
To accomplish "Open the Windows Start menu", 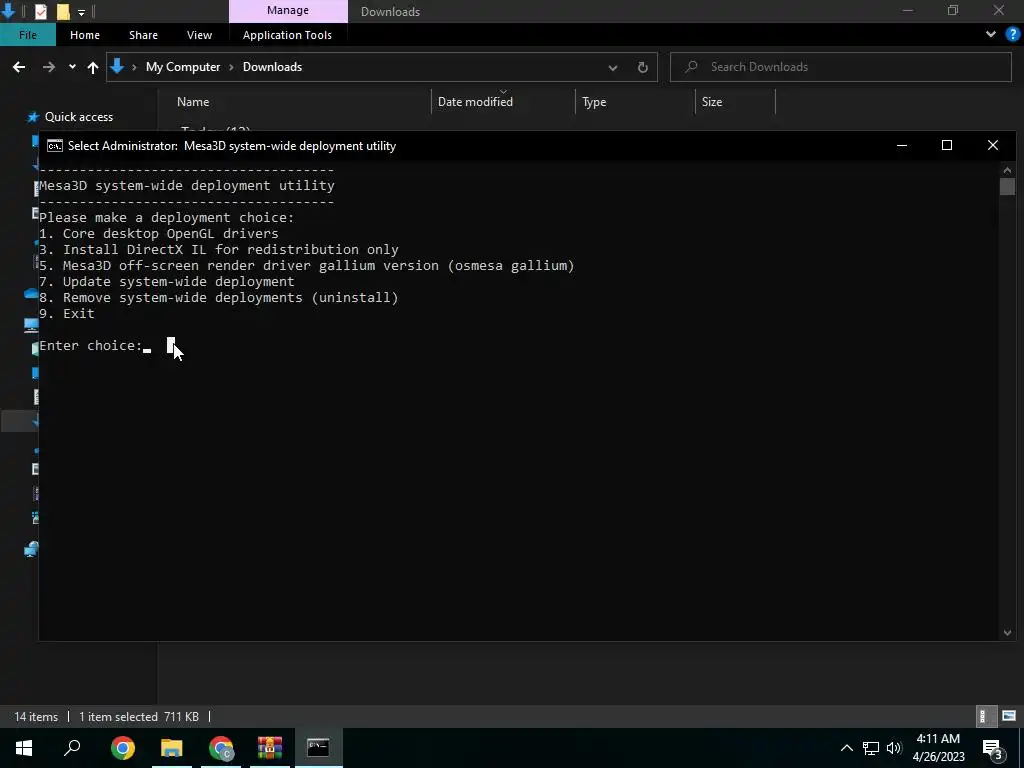I will [24, 748].
